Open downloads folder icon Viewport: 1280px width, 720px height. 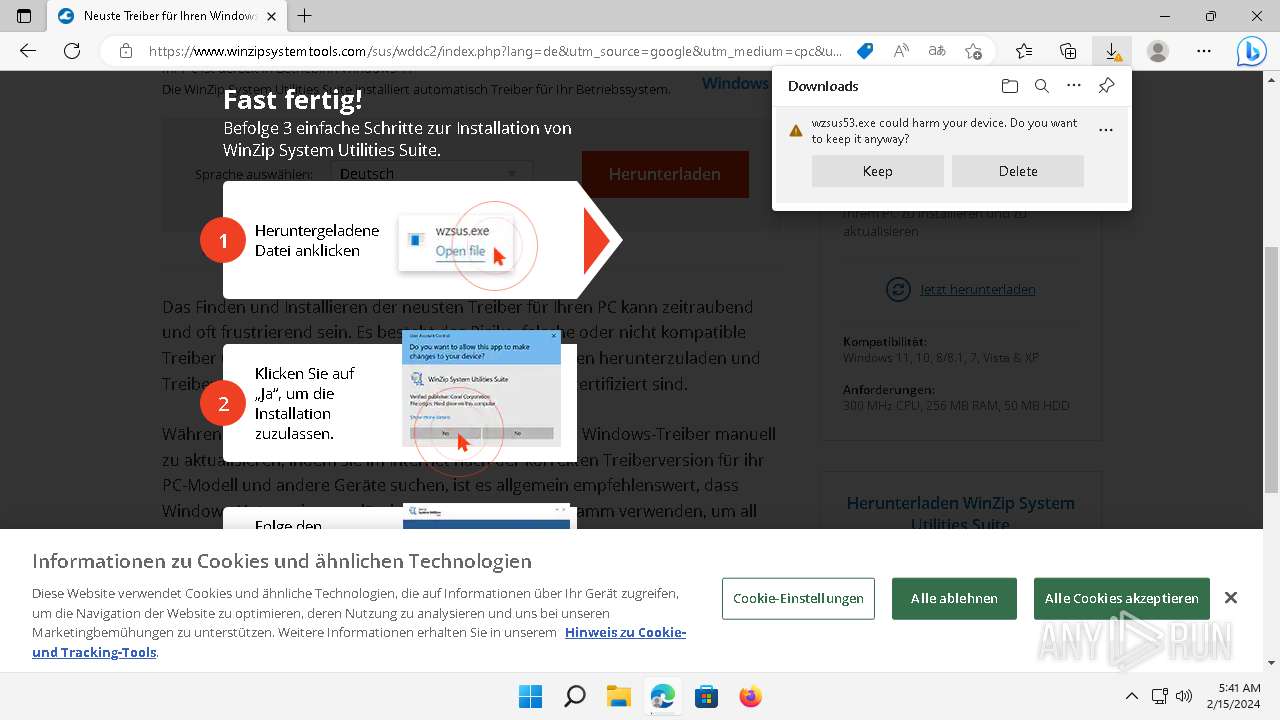[x=1010, y=86]
